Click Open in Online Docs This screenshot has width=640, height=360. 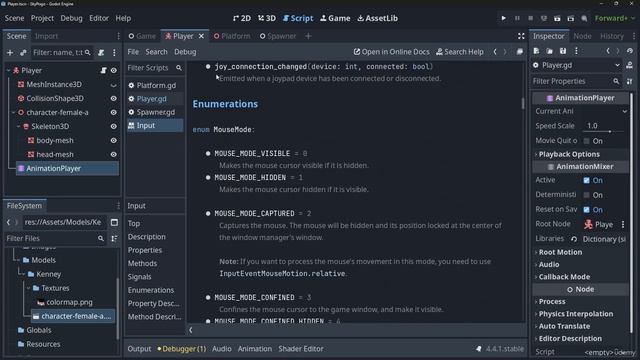tap(391, 52)
